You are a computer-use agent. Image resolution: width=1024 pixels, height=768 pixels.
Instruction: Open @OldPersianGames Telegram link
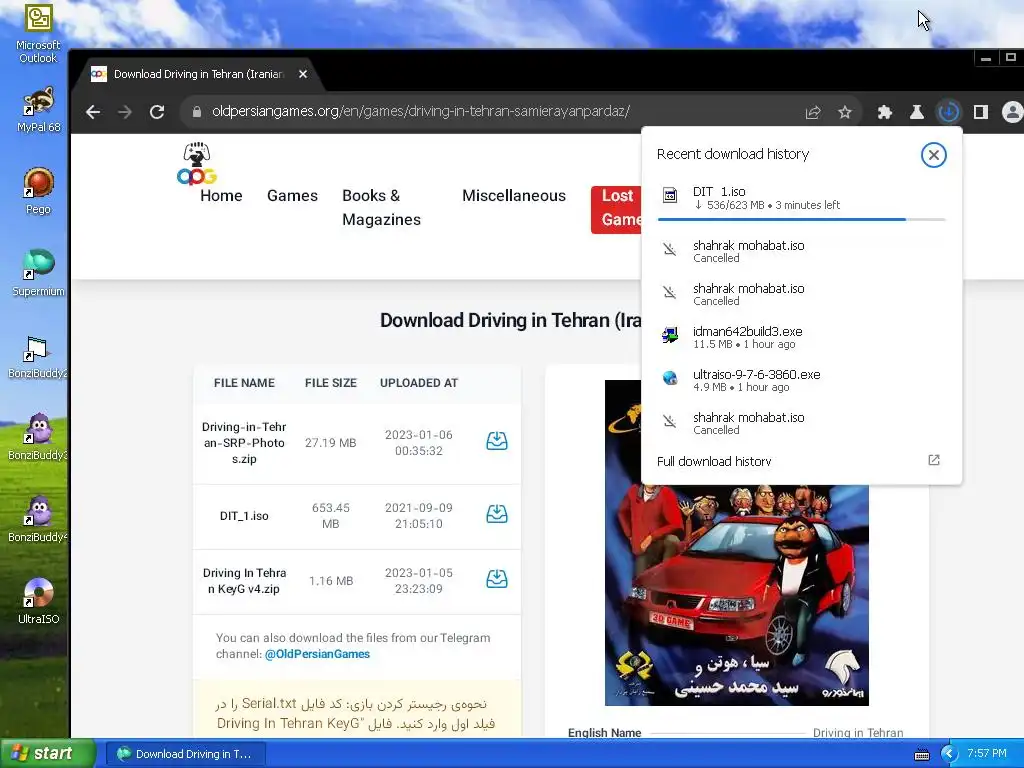pos(317,654)
